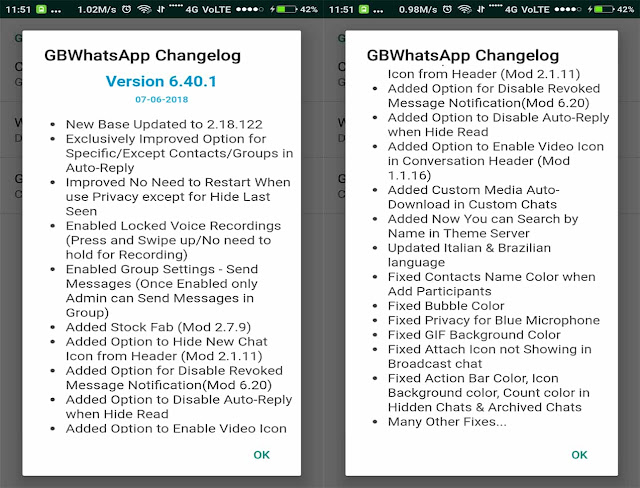Viewport: 640px width, 488px height.
Task: Click 'Improved No Need to Restart When' entry
Action: 178,182
